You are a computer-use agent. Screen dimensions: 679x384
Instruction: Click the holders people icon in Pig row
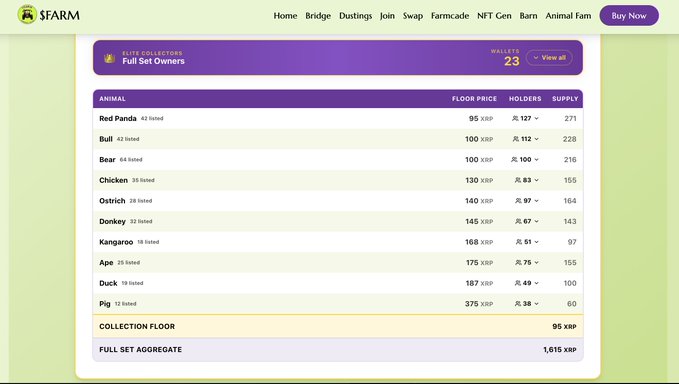[518, 303]
